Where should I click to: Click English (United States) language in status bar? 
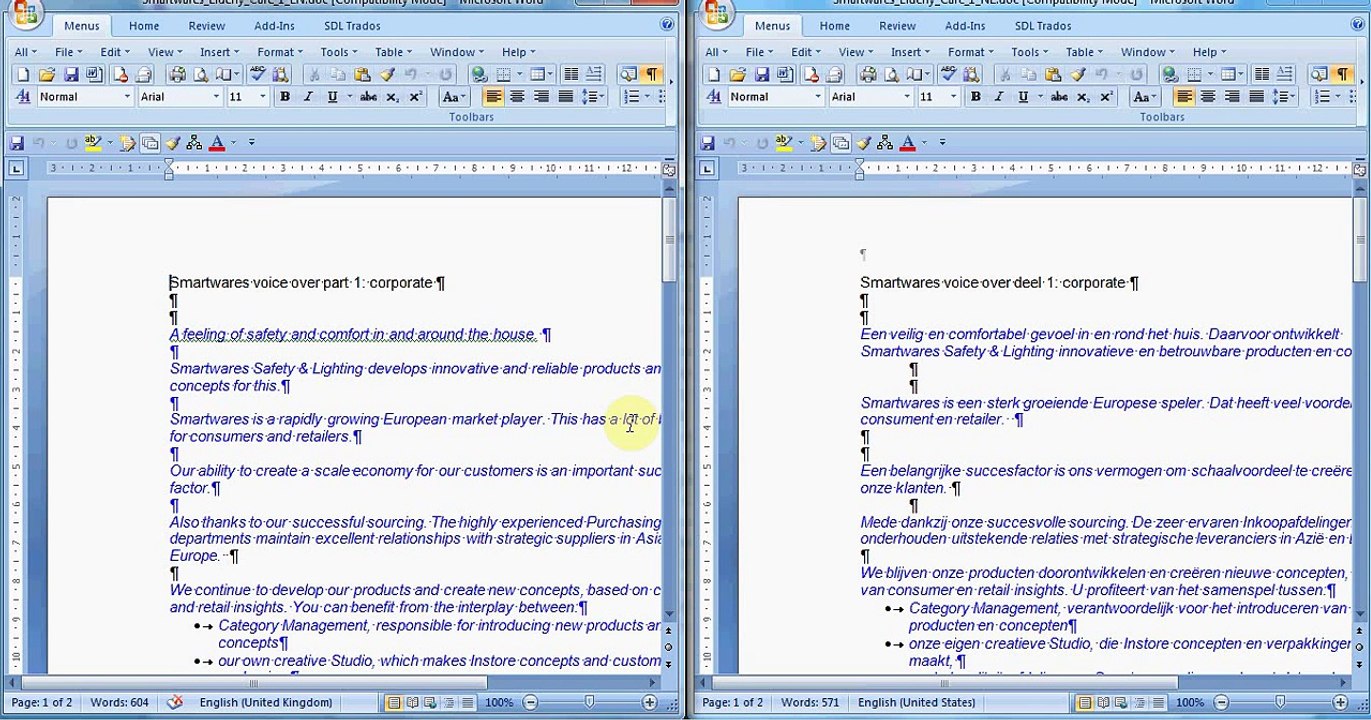(916, 703)
